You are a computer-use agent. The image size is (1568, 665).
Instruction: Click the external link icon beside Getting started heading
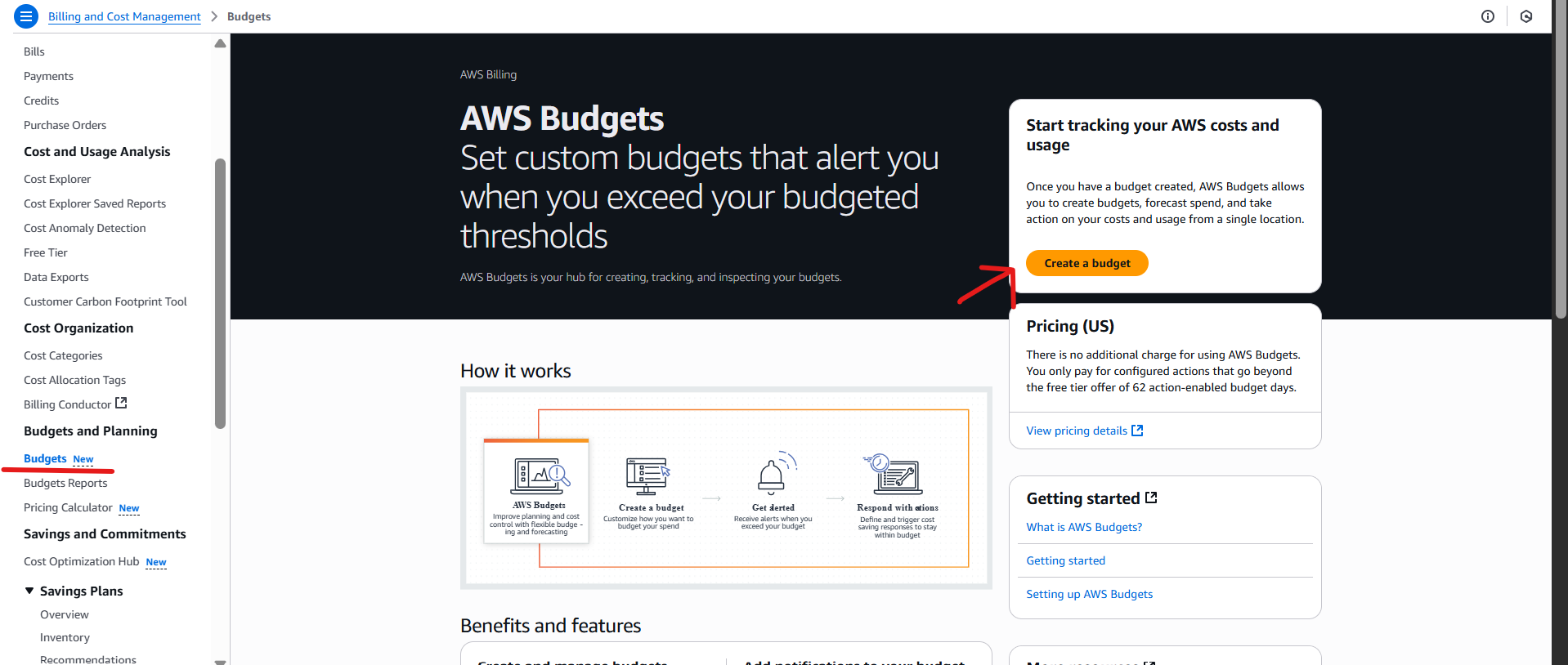point(1151,498)
